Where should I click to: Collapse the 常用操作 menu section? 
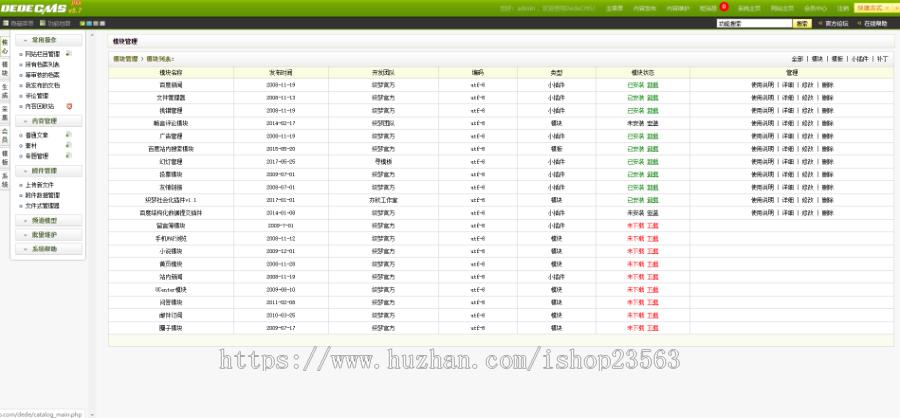tap(49, 40)
